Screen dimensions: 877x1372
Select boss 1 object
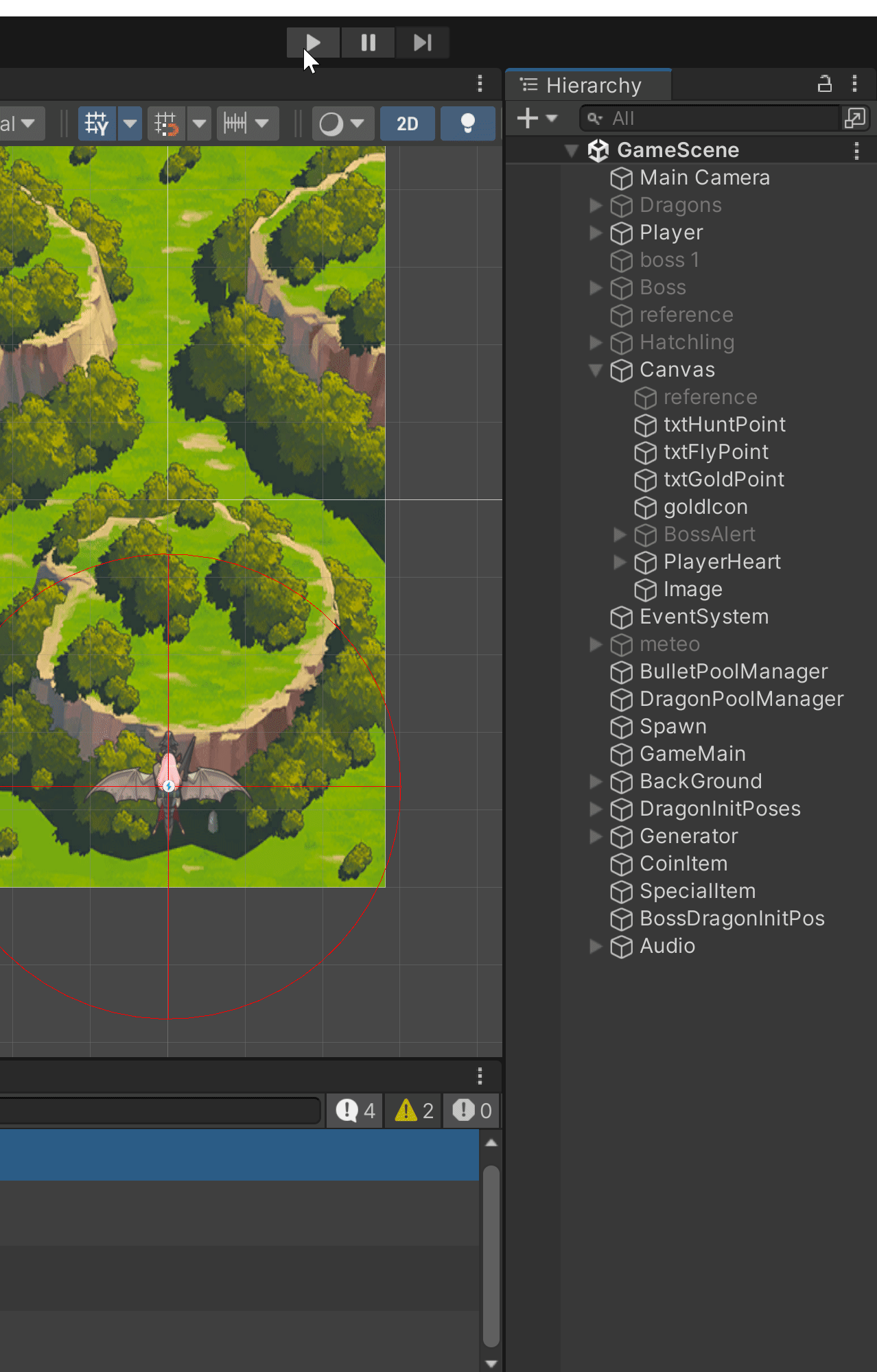coord(669,260)
